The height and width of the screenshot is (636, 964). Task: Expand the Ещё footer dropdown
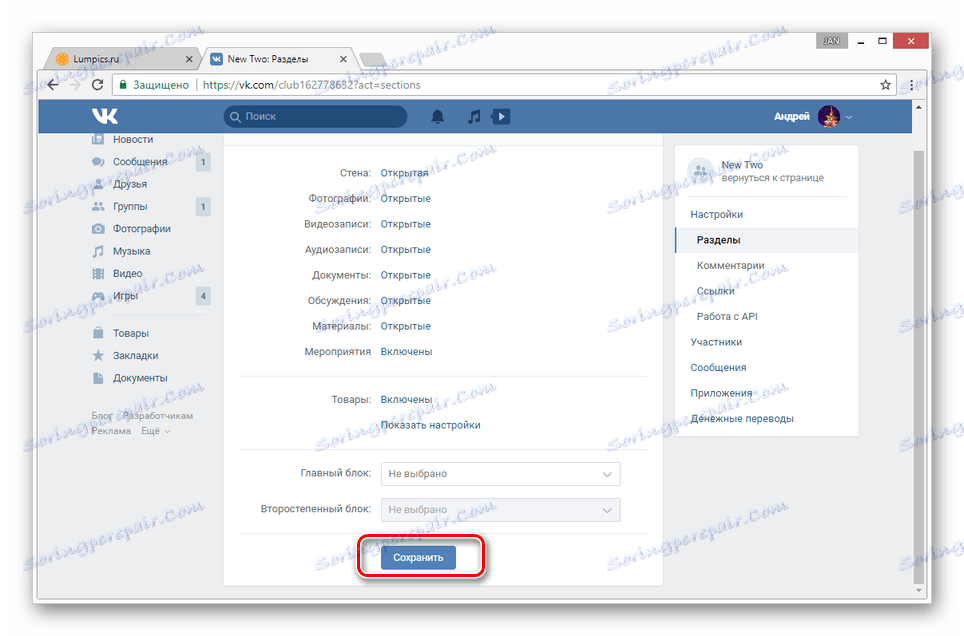pyautogui.click(x=156, y=431)
